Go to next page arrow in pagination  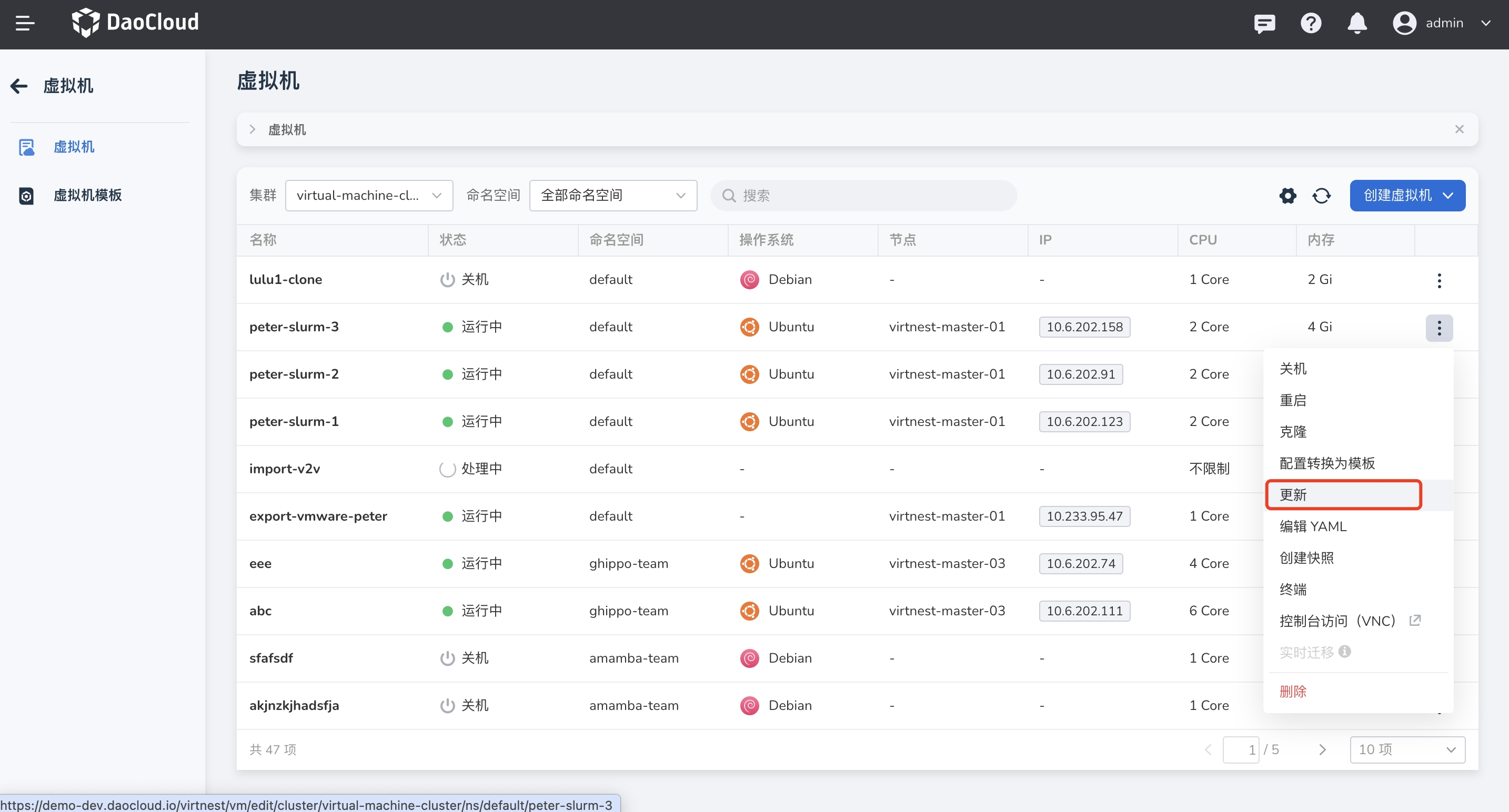[x=1322, y=749]
